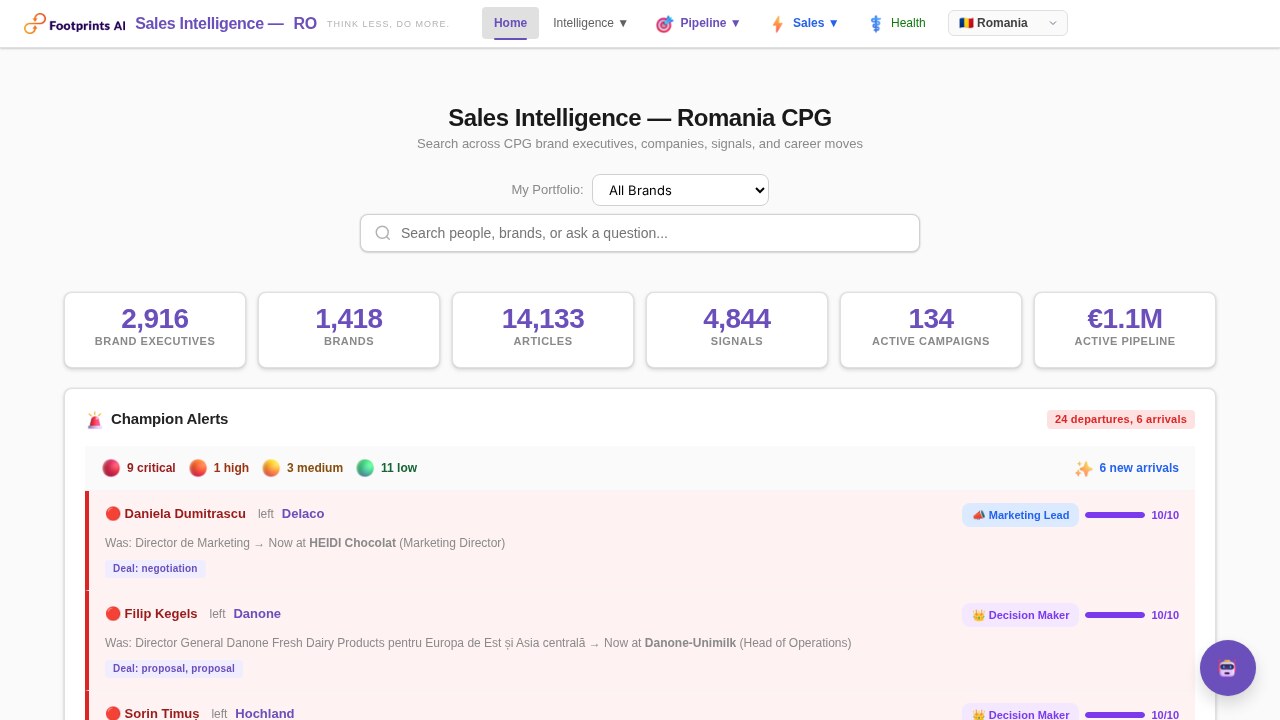Open the My Portfolio All Brands dropdown
This screenshot has width=1280, height=720.
coord(680,190)
